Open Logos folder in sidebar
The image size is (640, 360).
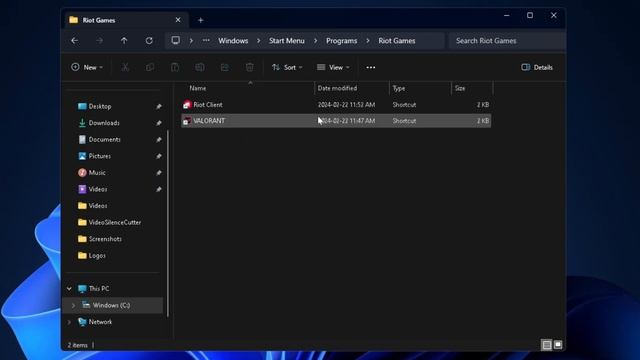pos(97,256)
